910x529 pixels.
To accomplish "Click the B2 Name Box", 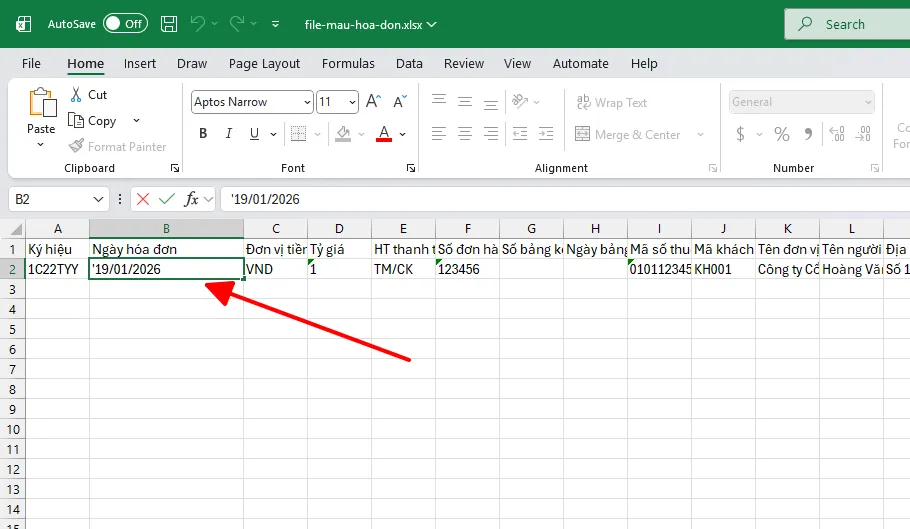I will (x=59, y=199).
